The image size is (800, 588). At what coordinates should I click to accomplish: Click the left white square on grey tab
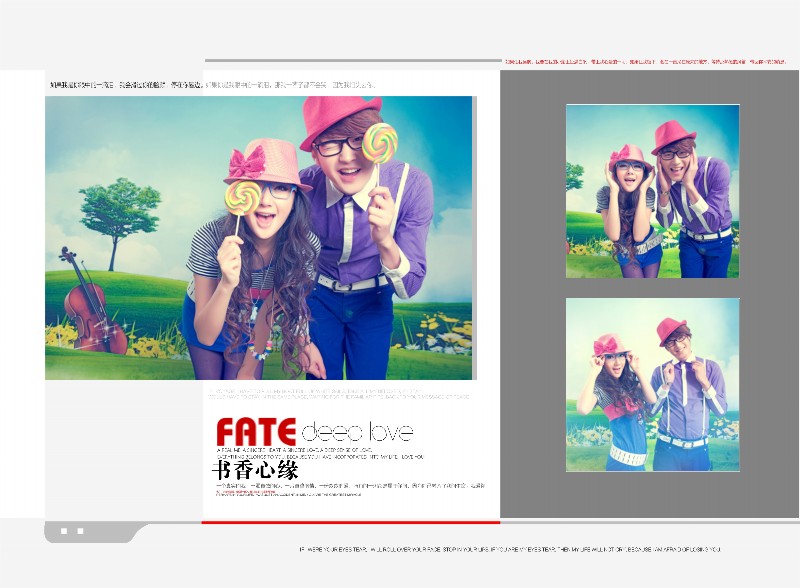pos(63,531)
